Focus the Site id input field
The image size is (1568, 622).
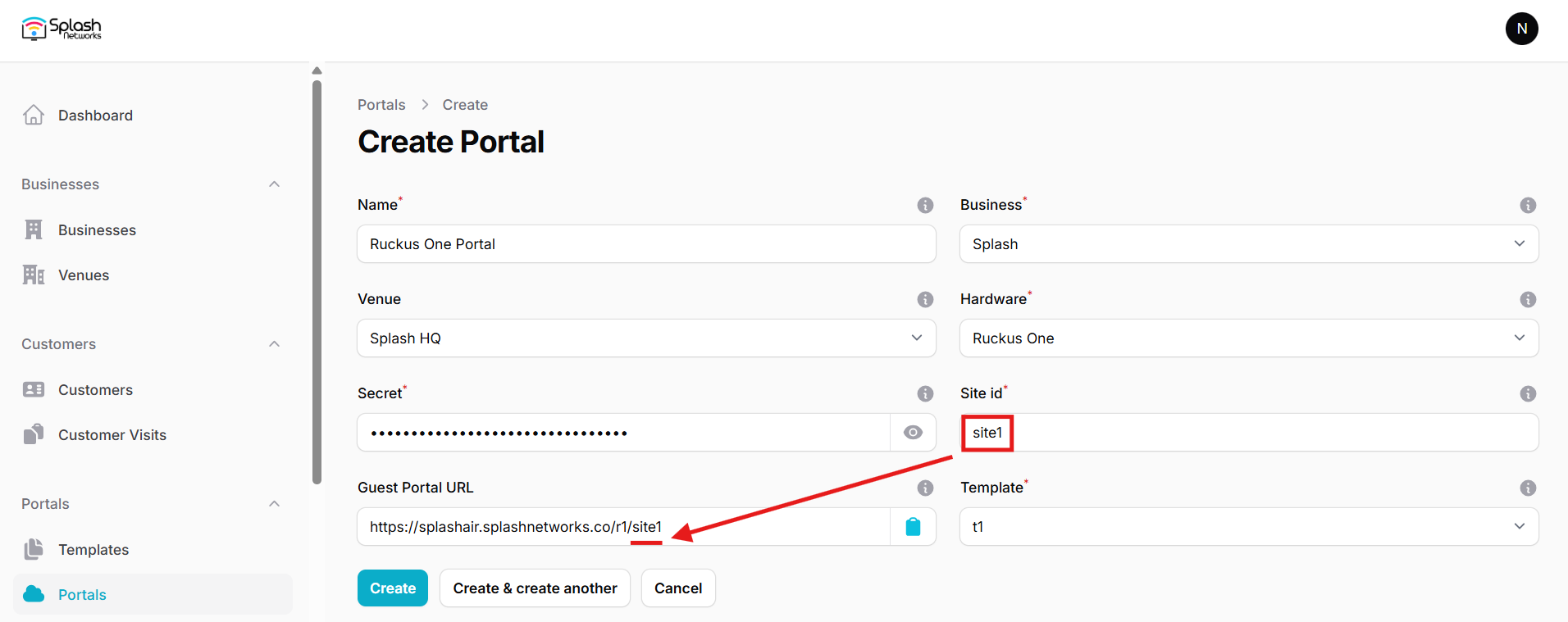coord(1249,432)
